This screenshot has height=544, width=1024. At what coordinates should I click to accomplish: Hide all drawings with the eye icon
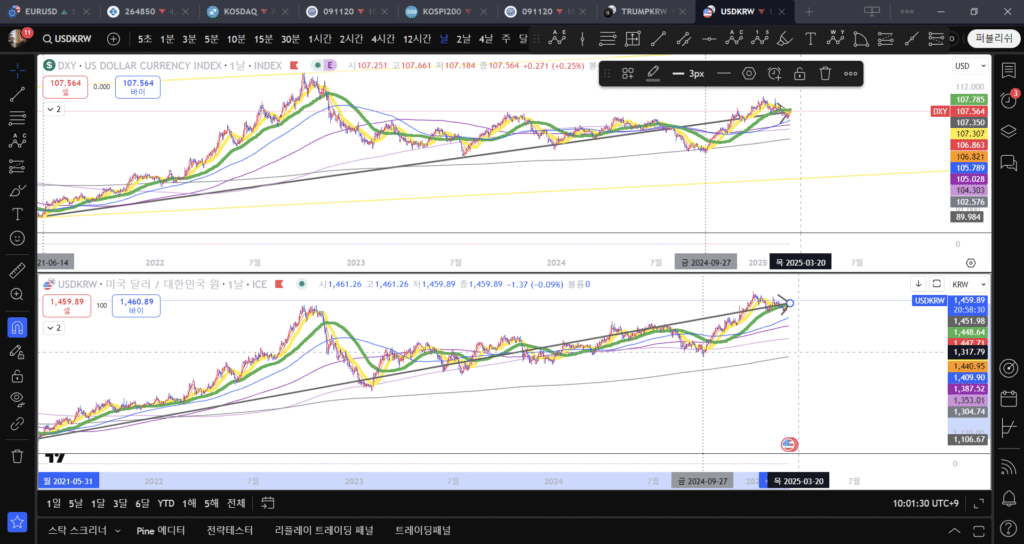tap(18, 399)
